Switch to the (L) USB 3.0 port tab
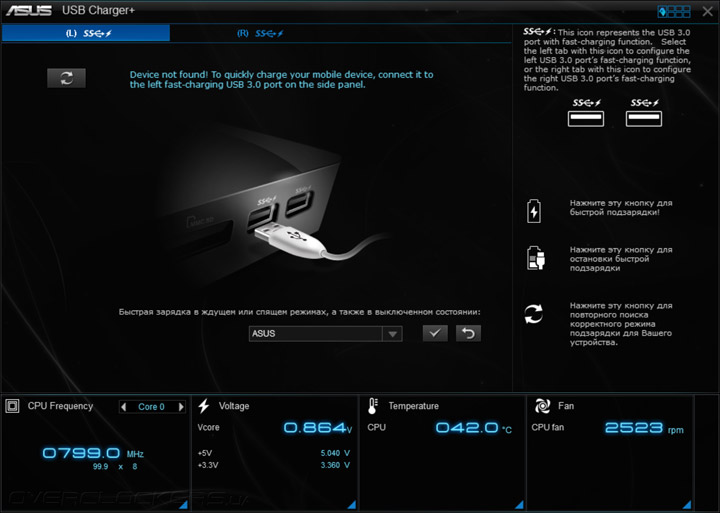Screen dimensions: 720x513 tap(86, 33)
